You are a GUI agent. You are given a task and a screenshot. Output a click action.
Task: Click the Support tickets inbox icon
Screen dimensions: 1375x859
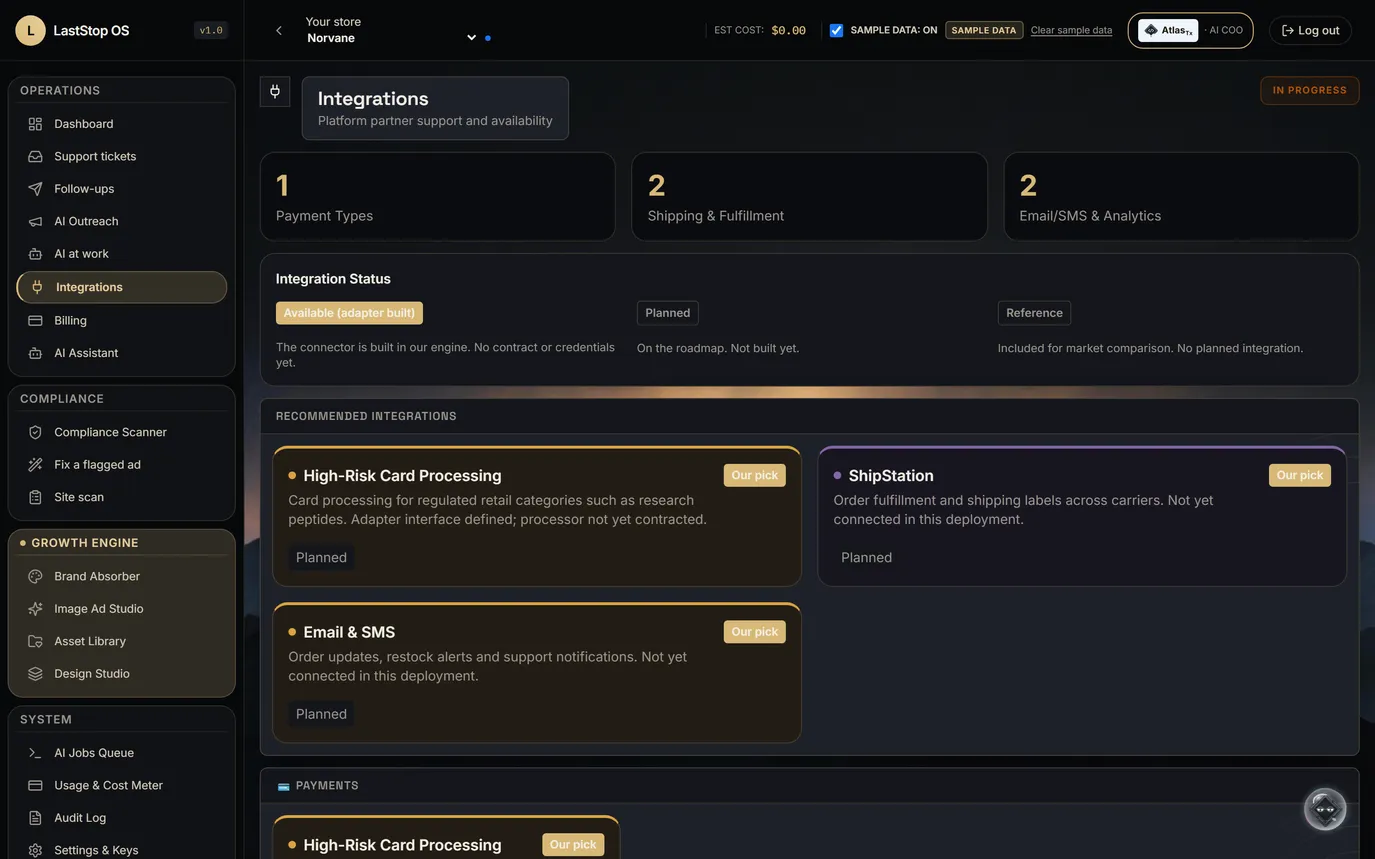35,156
